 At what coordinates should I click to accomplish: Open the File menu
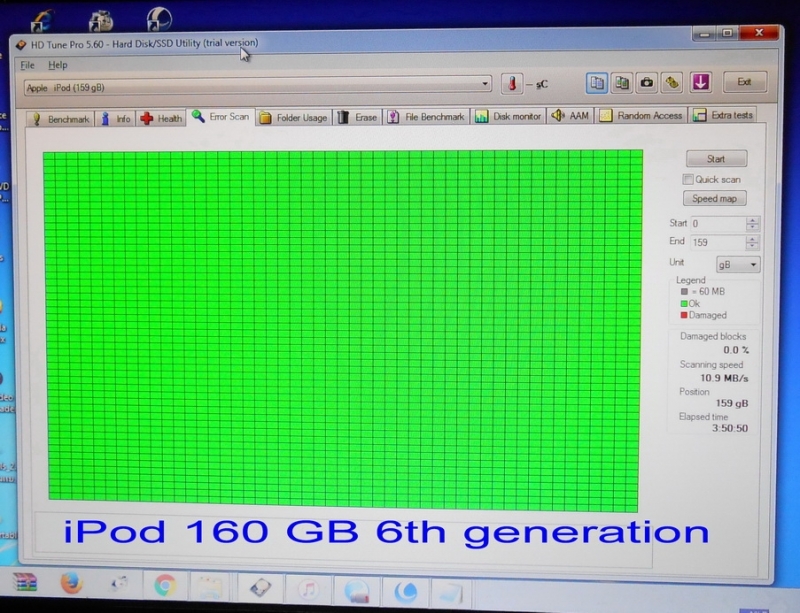(27, 65)
